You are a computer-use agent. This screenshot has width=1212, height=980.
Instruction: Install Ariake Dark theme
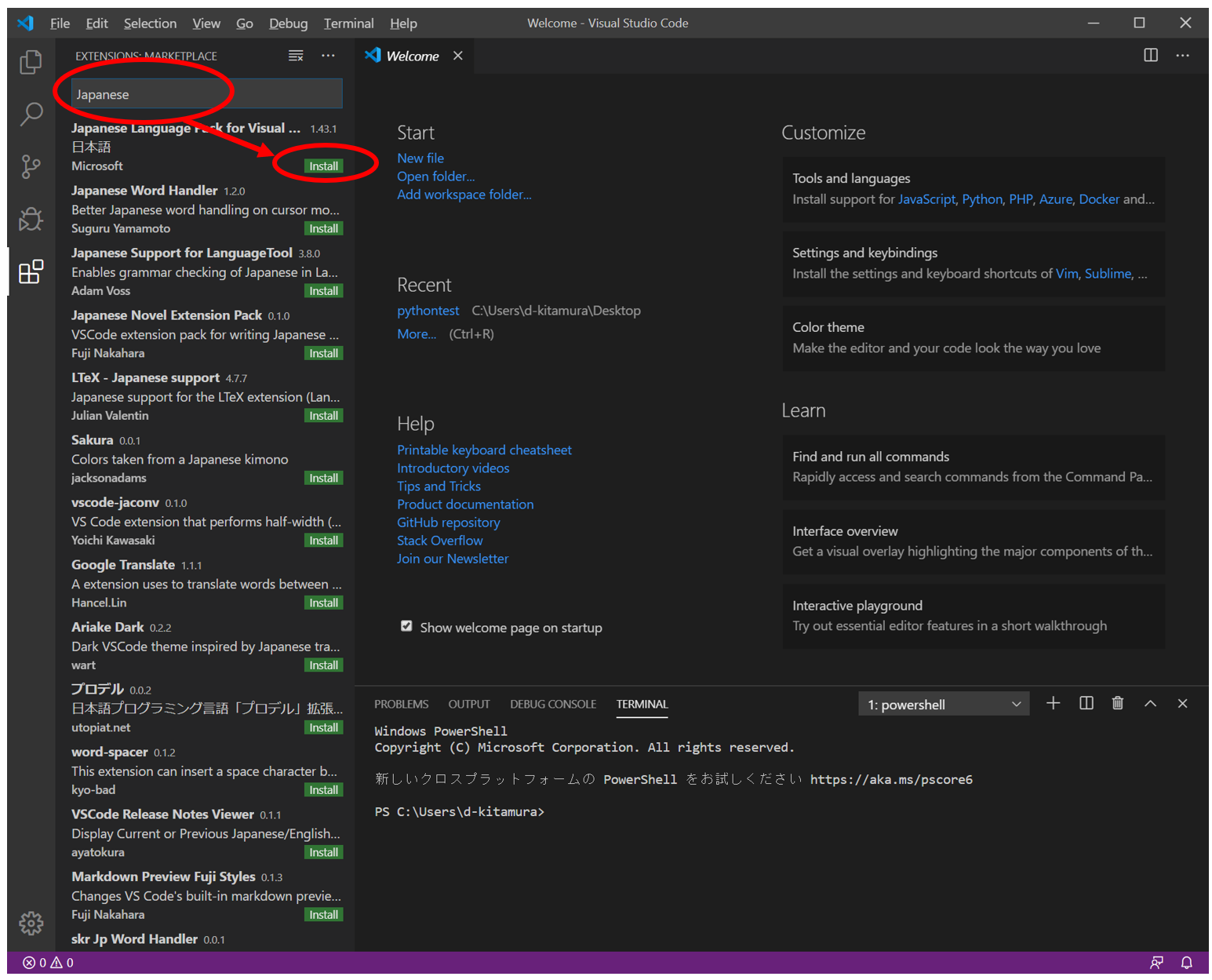(x=323, y=665)
